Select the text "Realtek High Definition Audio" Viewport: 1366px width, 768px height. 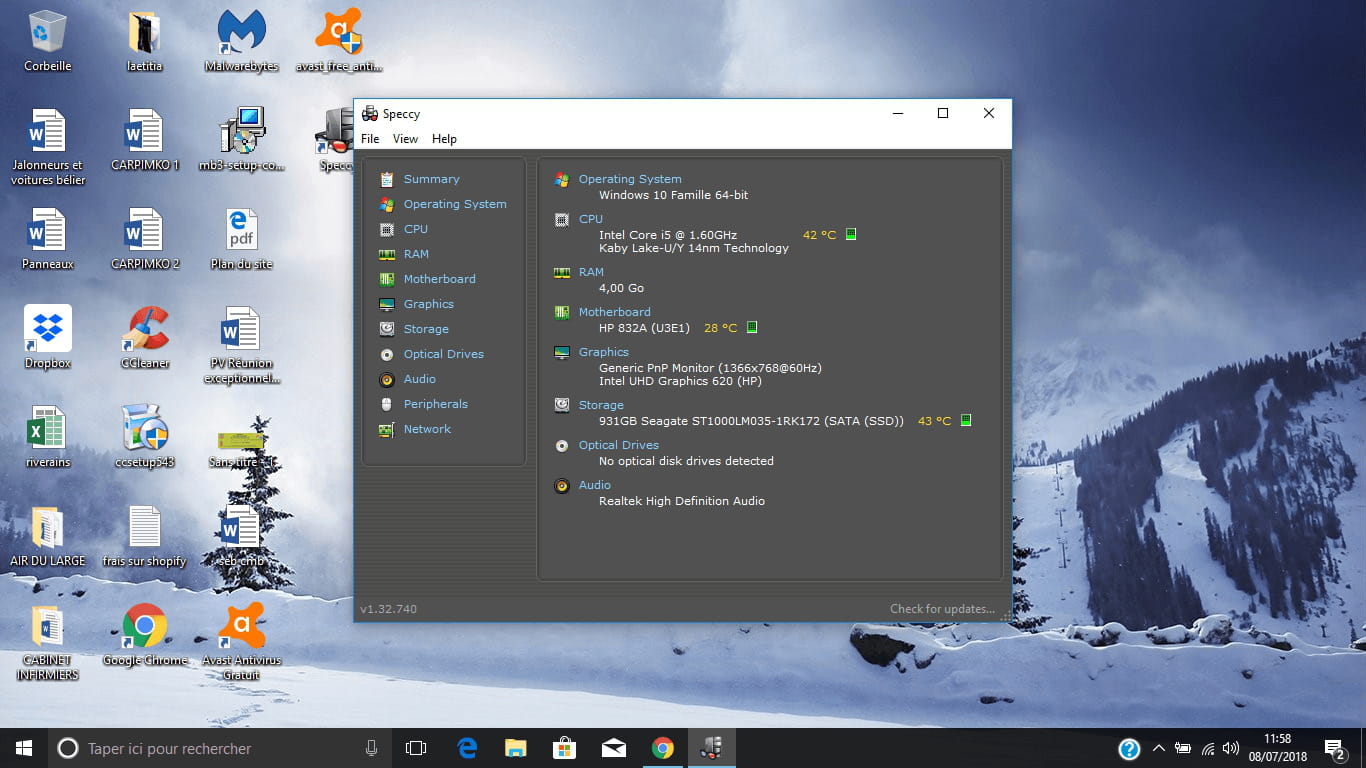point(682,501)
